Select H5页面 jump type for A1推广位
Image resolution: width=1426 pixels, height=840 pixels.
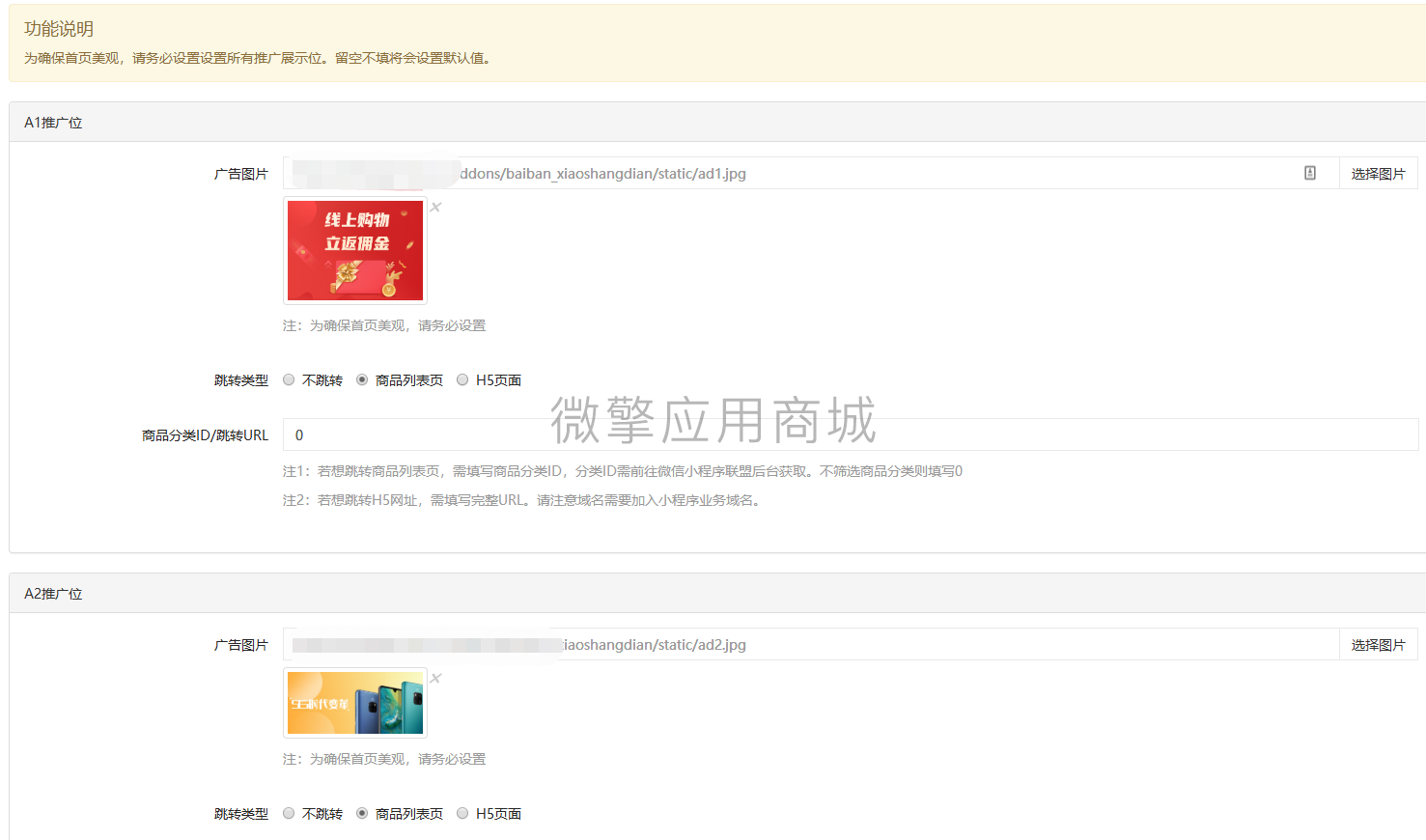click(462, 379)
